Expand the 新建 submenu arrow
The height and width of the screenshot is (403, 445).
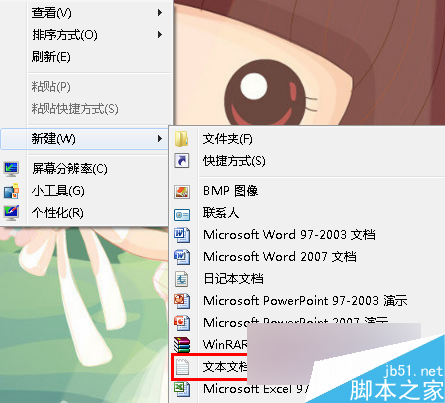click(160, 139)
